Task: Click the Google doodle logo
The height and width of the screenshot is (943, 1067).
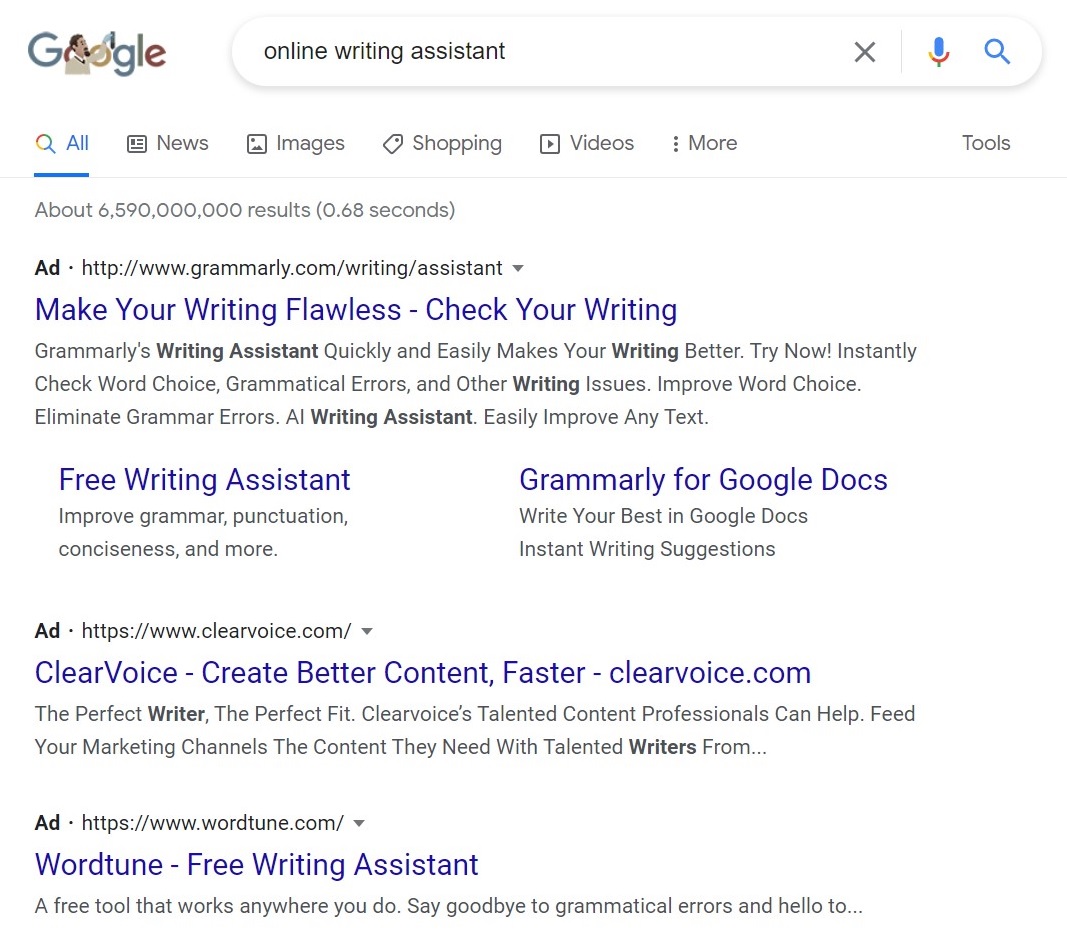Action: (97, 52)
